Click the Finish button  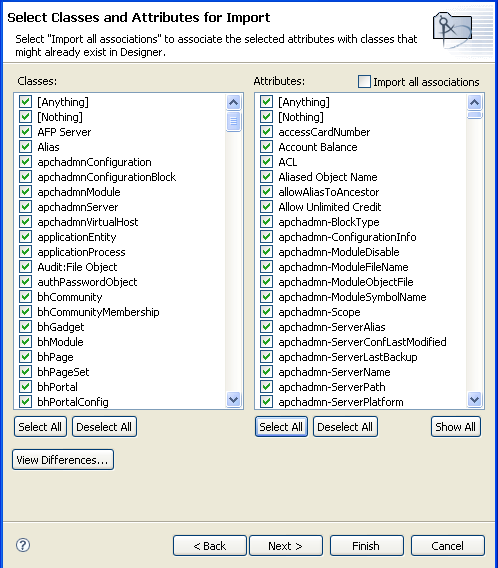[367, 546]
